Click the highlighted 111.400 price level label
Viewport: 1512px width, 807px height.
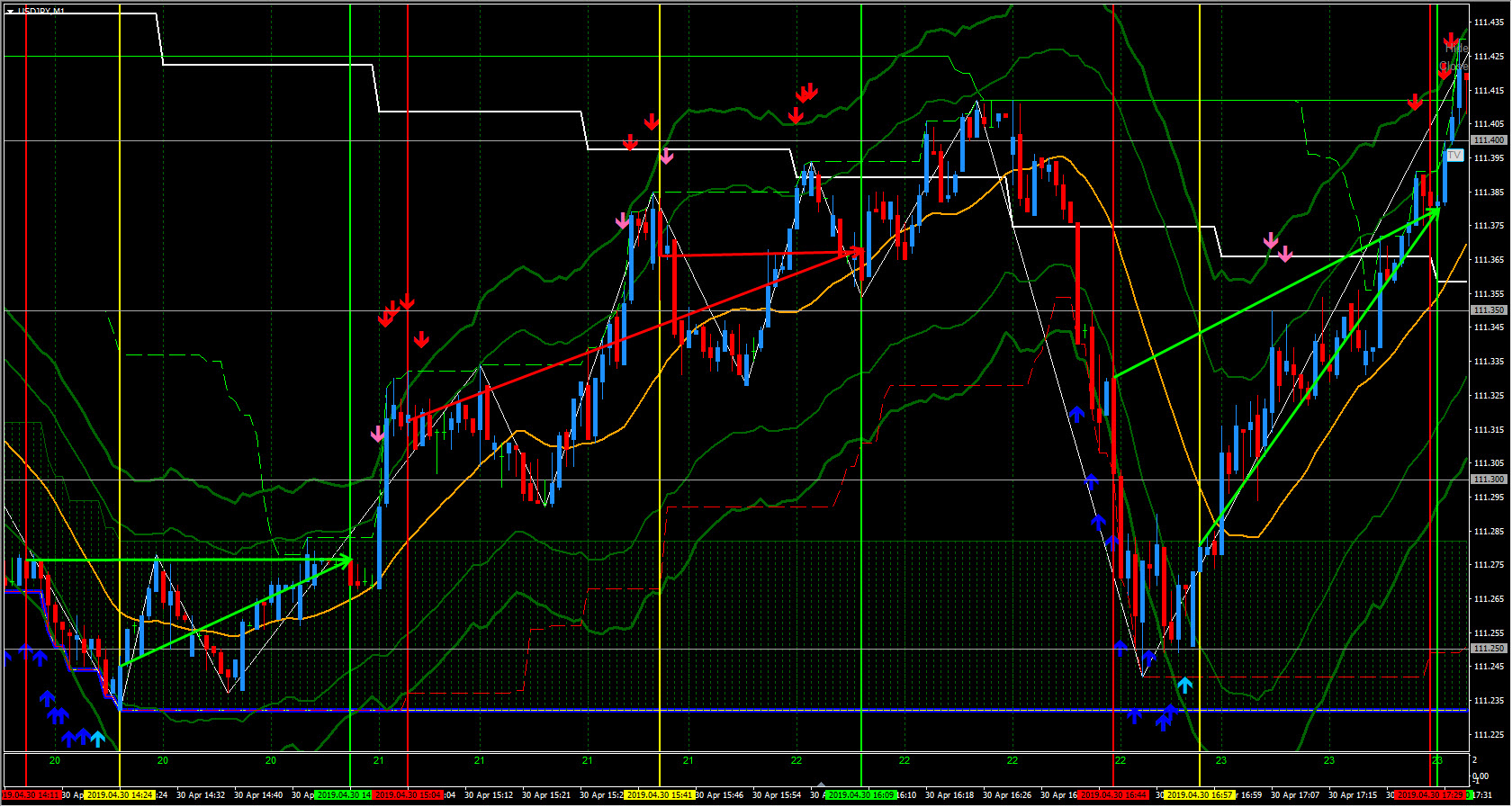[x=1489, y=140]
